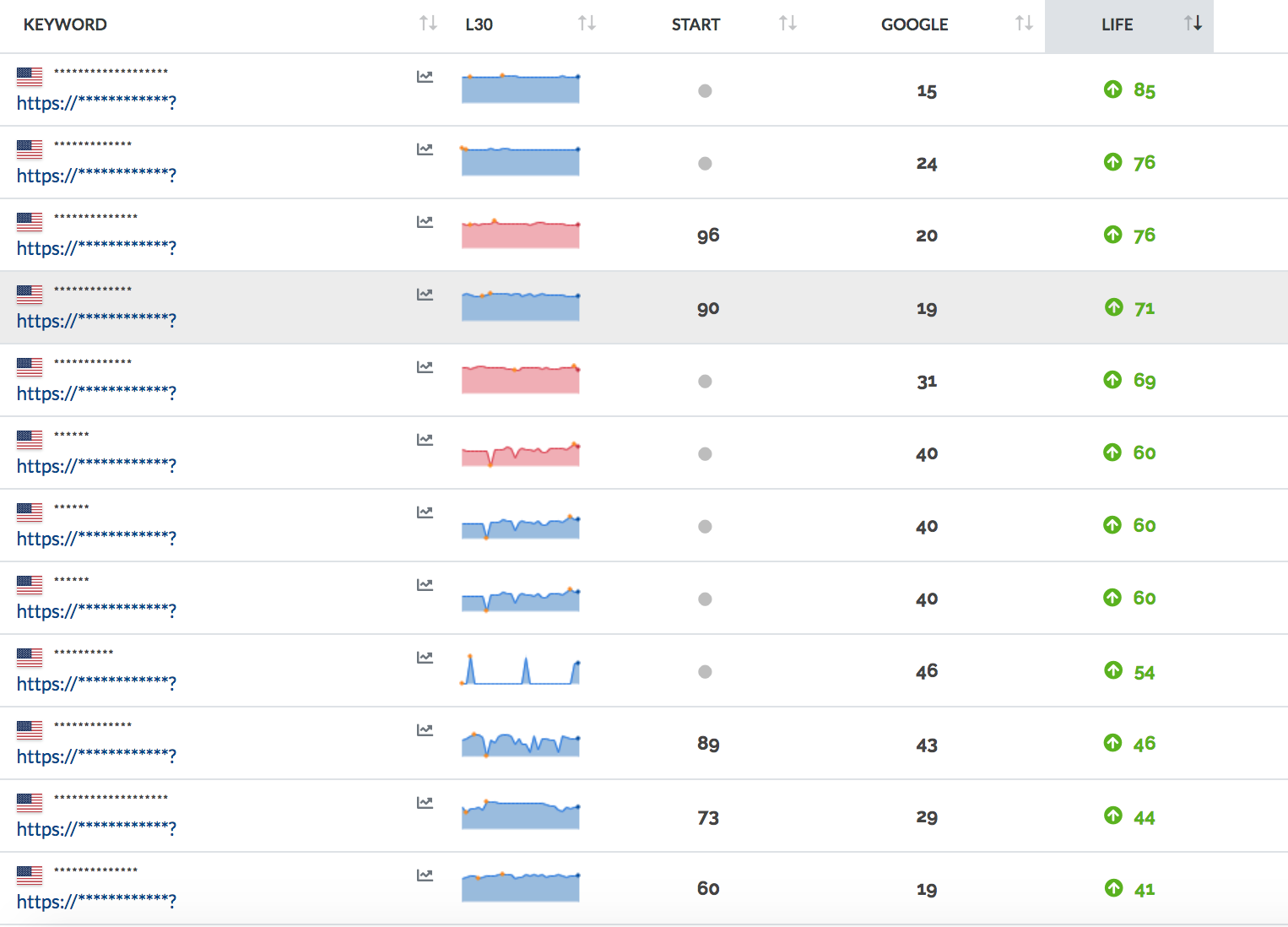
Task: Open chart icon for Google 24 row
Action: point(425,149)
